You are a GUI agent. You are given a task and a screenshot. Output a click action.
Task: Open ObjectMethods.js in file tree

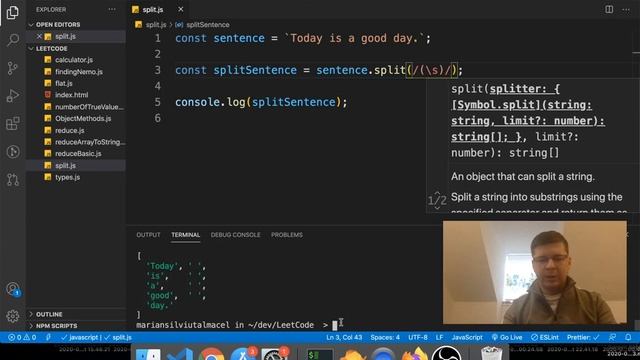(76, 119)
